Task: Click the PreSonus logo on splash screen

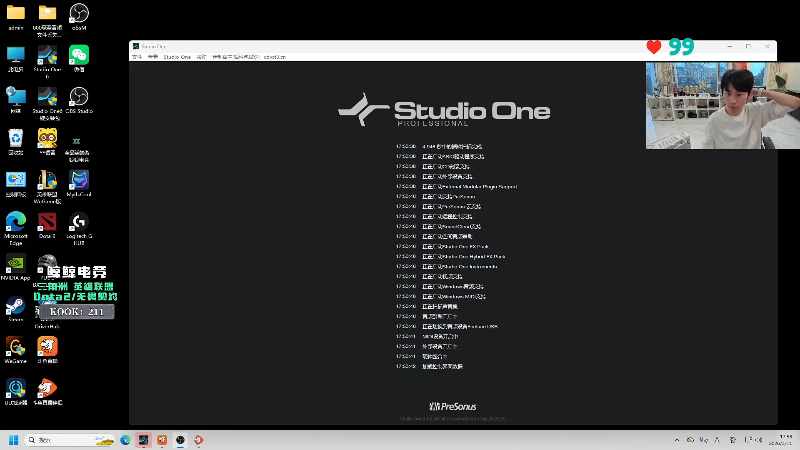Action: pos(453,406)
